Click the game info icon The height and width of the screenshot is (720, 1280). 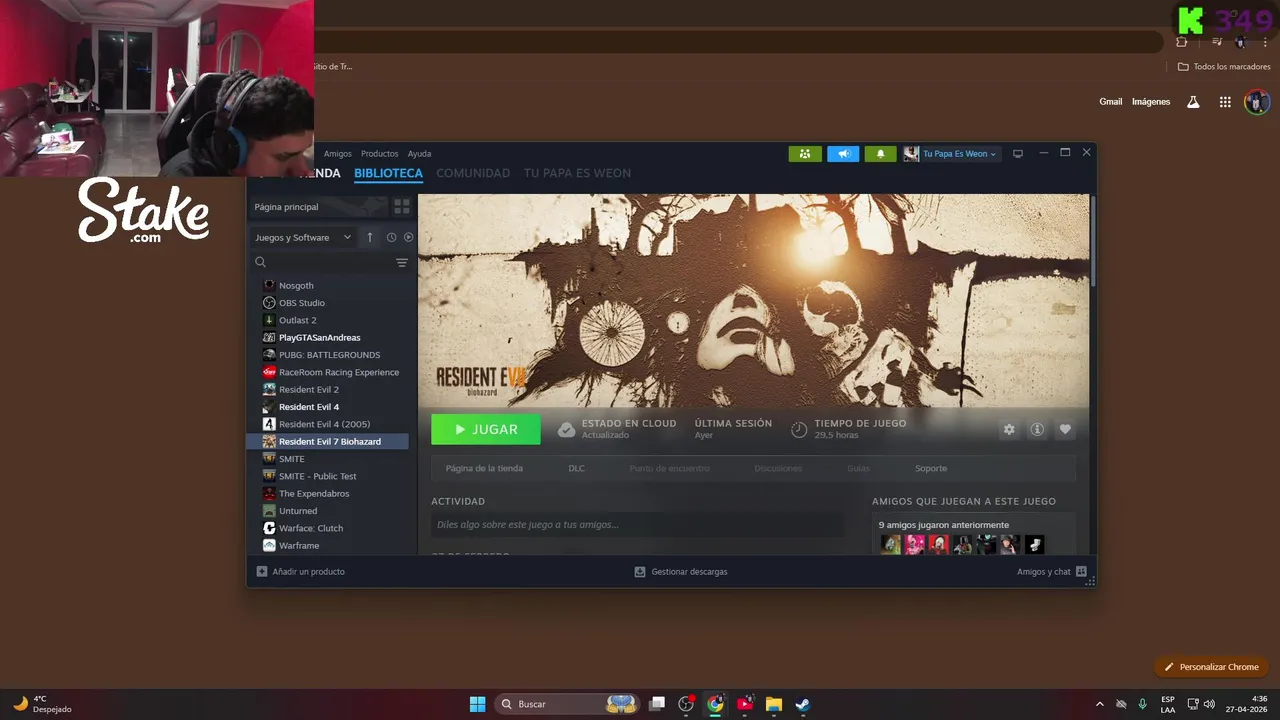coord(1037,429)
